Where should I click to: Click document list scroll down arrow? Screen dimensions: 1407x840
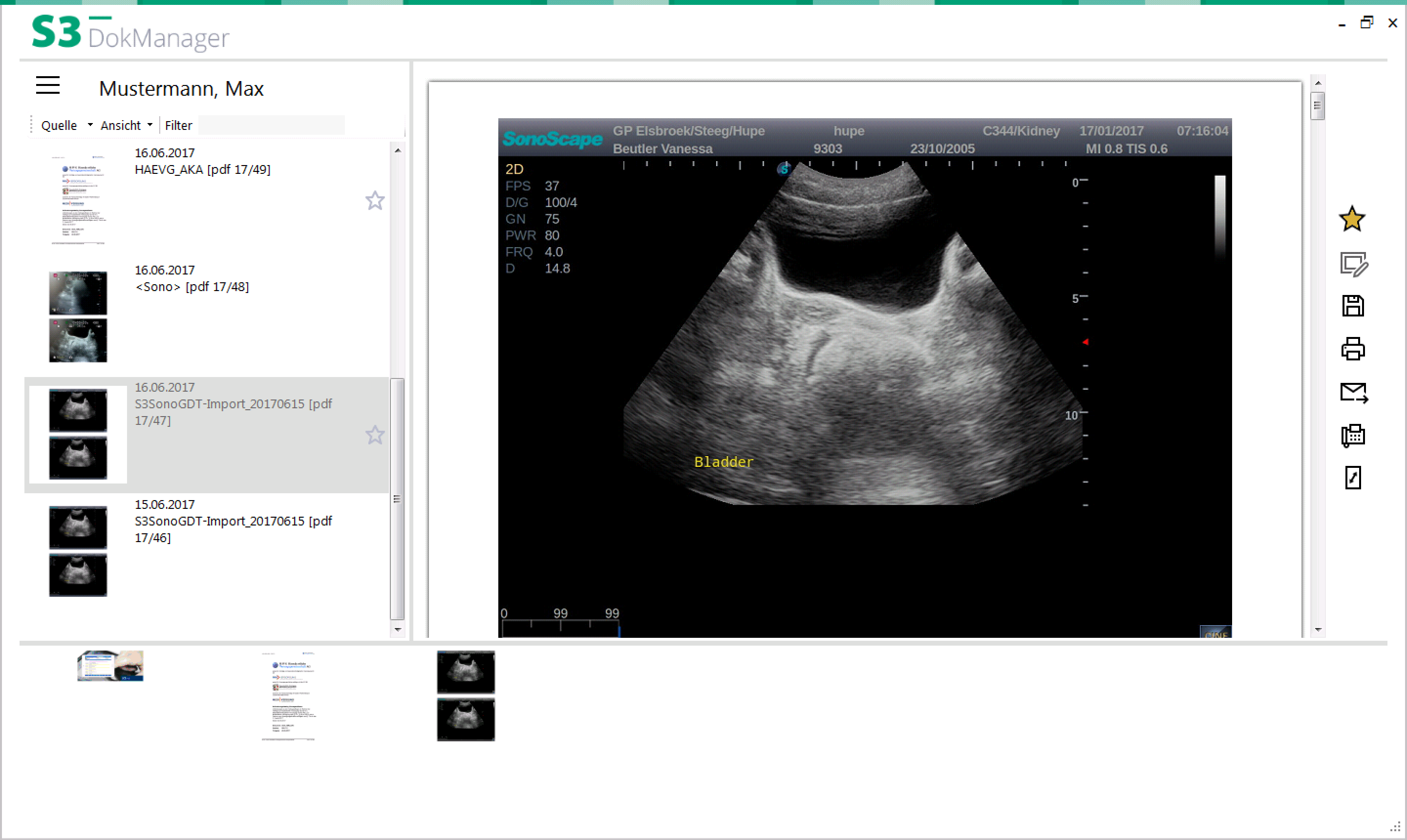click(398, 629)
